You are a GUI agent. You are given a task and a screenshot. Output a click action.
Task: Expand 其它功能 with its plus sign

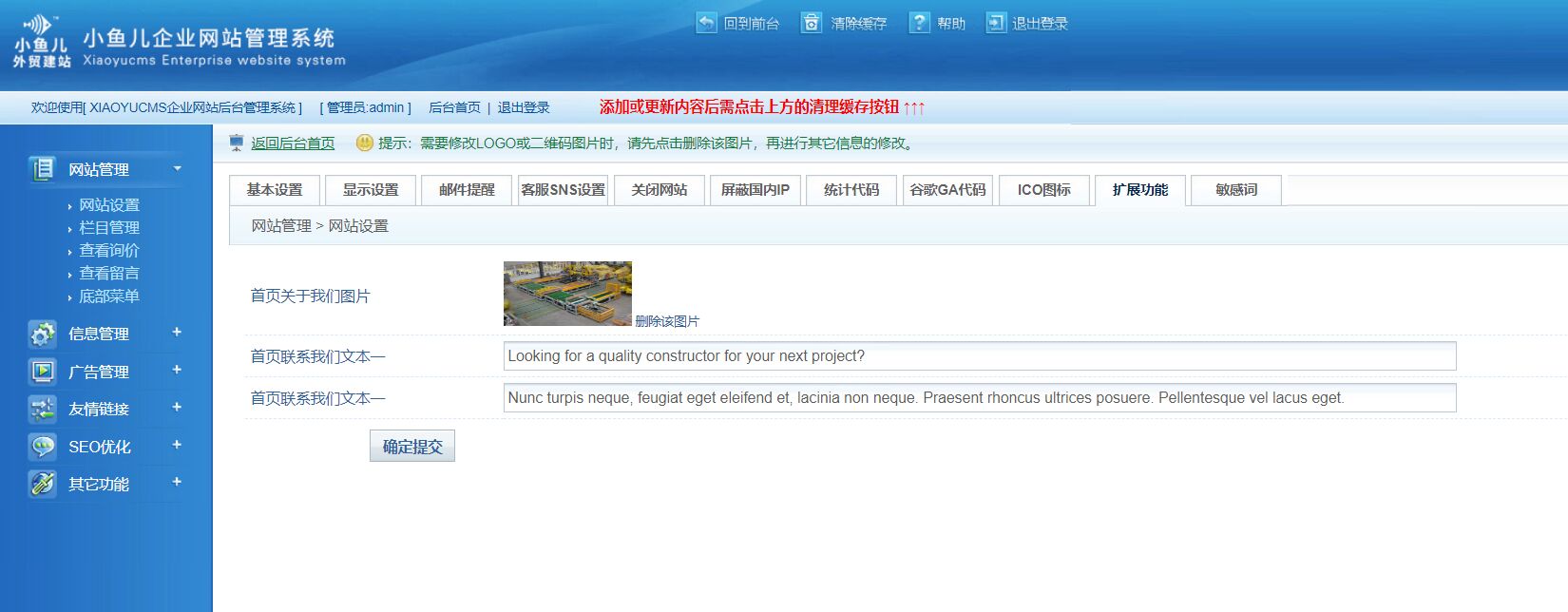click(x=177, y=483)
